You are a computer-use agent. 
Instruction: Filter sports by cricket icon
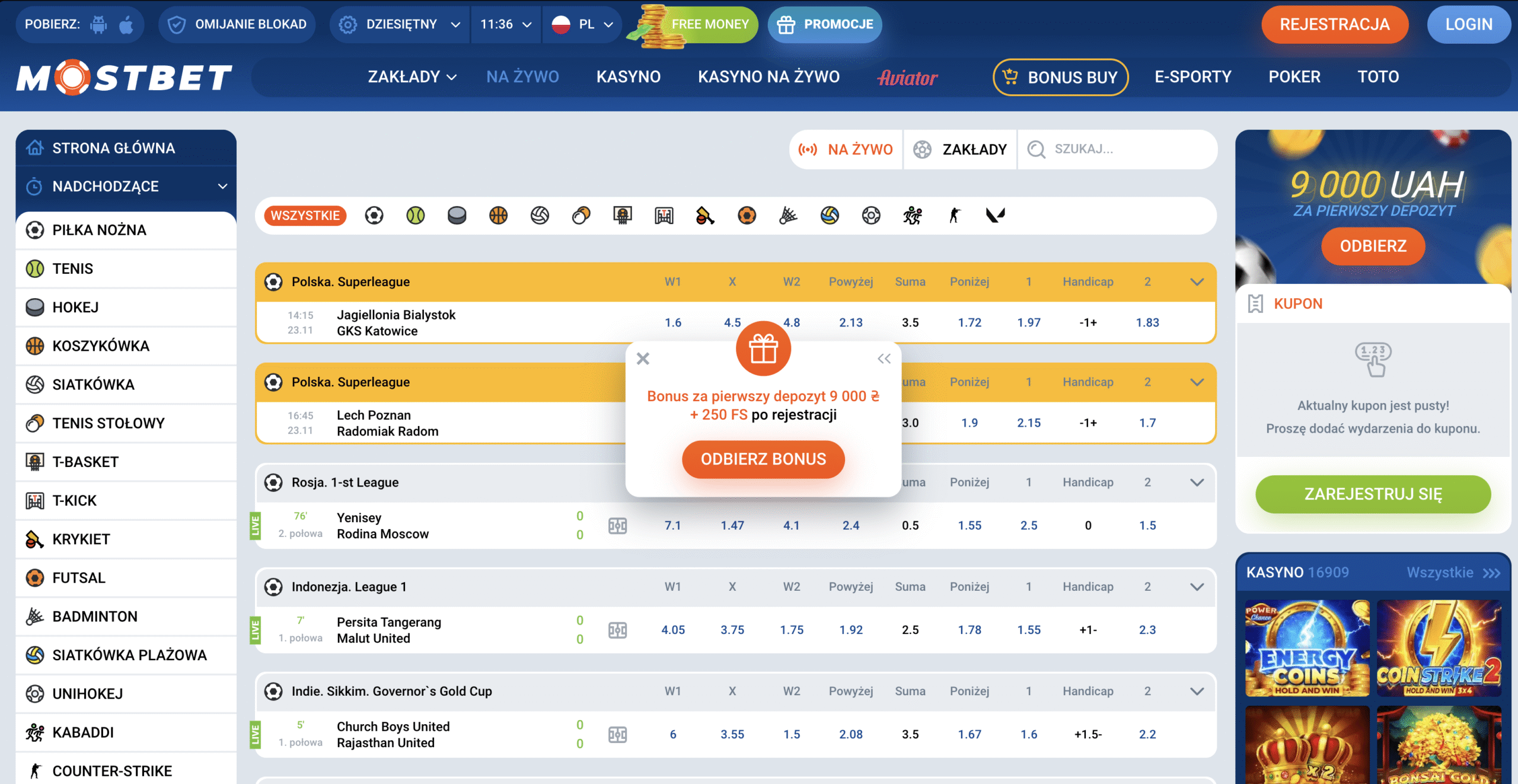tap(705, 215)
